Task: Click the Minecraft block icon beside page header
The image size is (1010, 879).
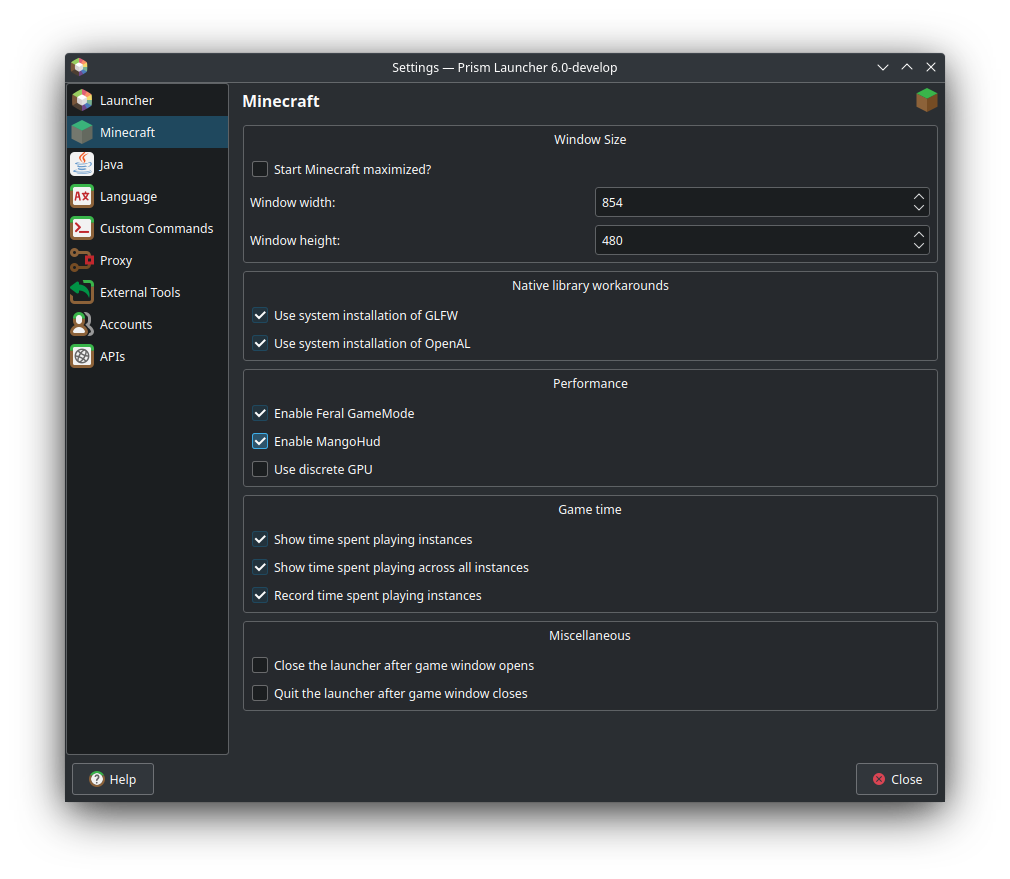Action: (x=926, y=100)
